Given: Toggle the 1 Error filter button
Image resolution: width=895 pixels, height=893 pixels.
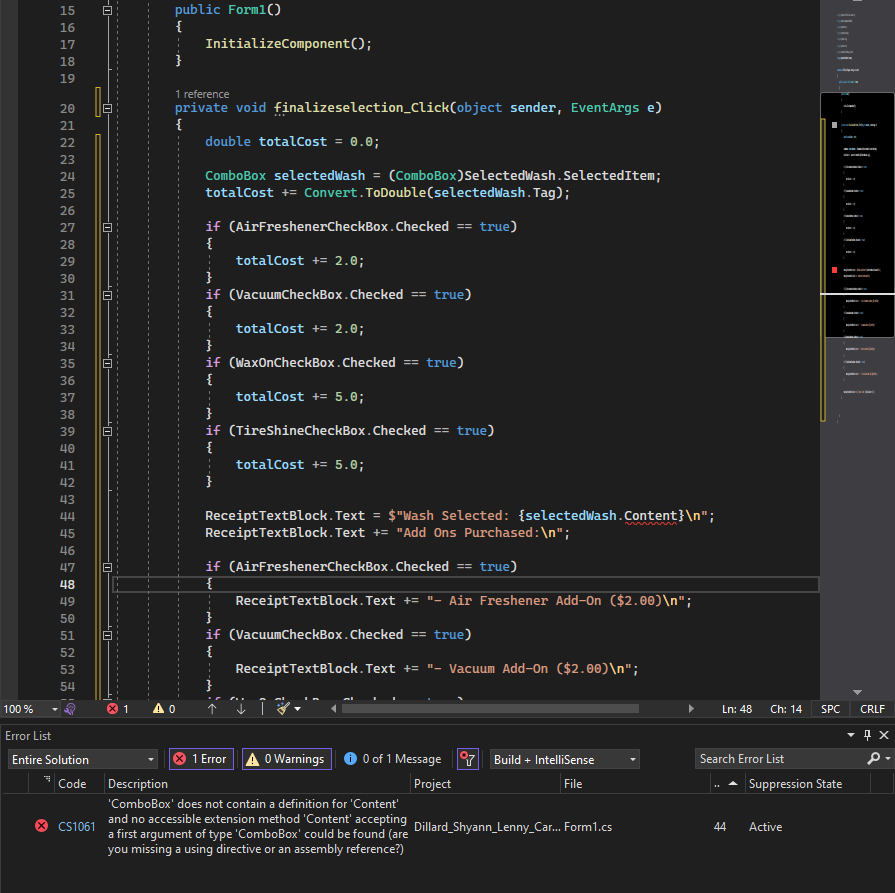Looking at the screenshot, I should point(201,759).
